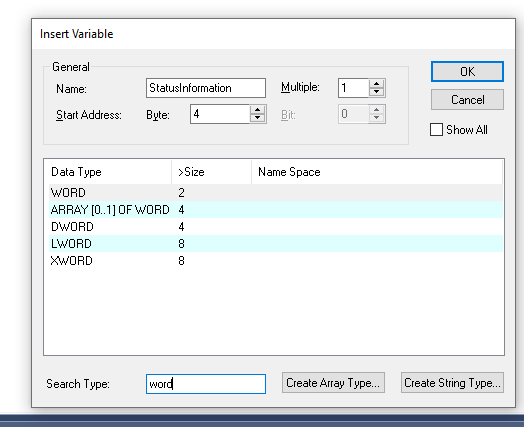The image size is (524, 427).
Task: Pick the XWORD data type row
Action: pos(276,261)
